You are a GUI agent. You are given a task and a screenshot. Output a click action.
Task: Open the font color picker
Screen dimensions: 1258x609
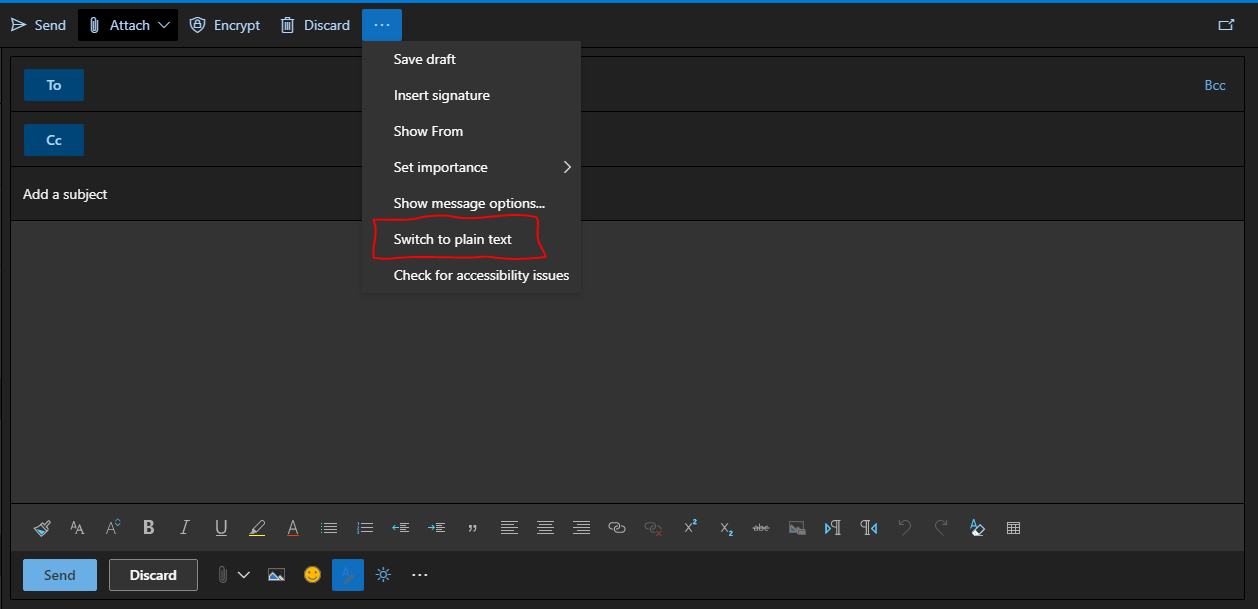point(293,528)
